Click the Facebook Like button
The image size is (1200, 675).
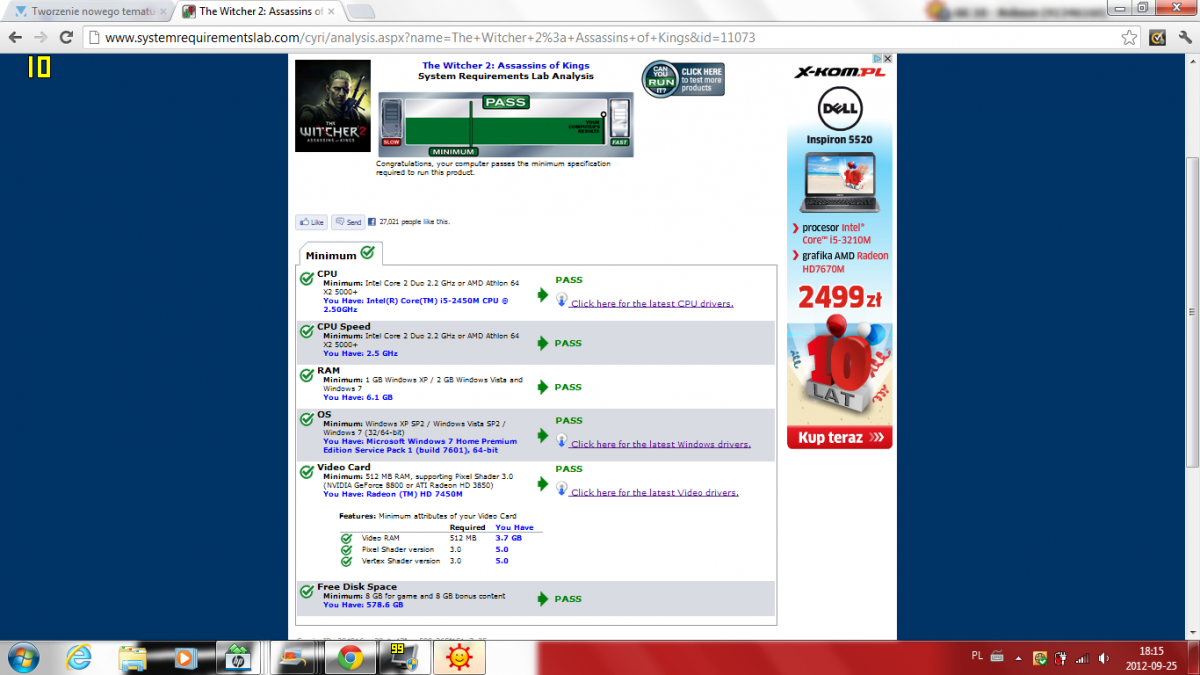point(311,222)
